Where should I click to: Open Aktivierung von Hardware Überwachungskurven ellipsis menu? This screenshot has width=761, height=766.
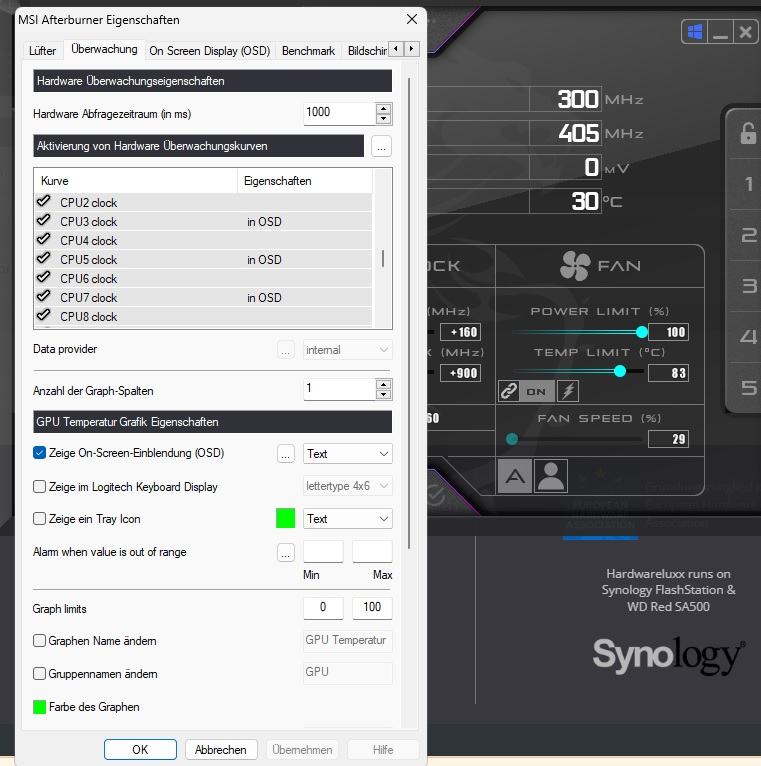click(381, 146)
